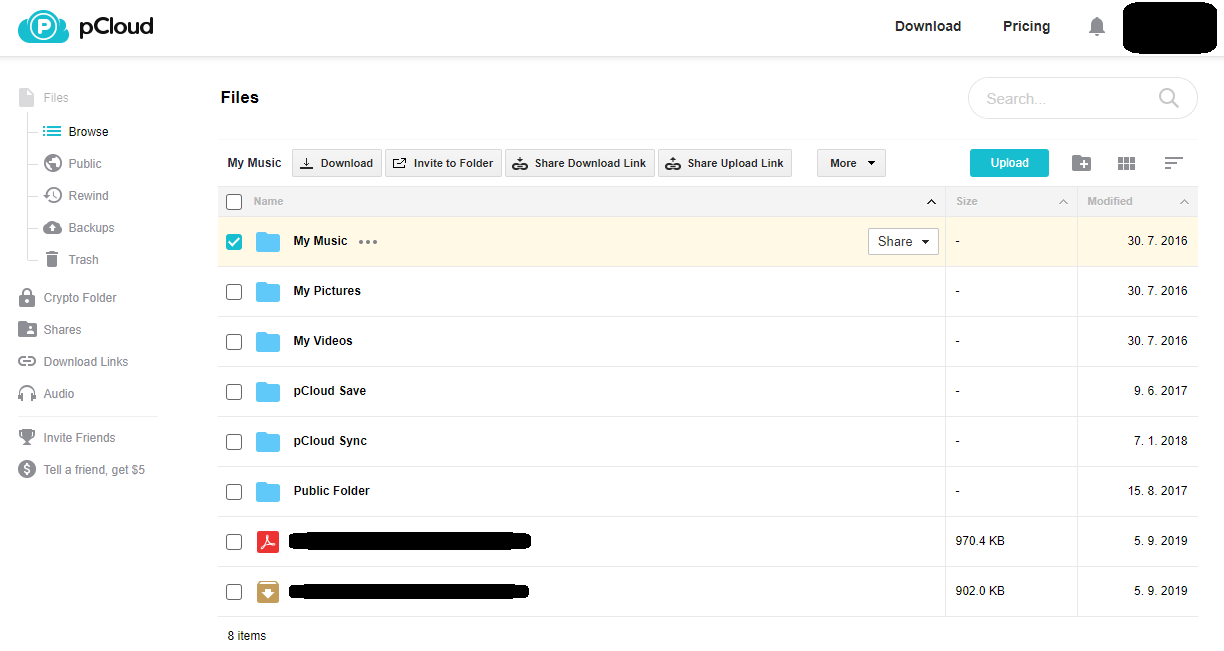
Task: Click the Public globe icon
Action: (53, 164)
